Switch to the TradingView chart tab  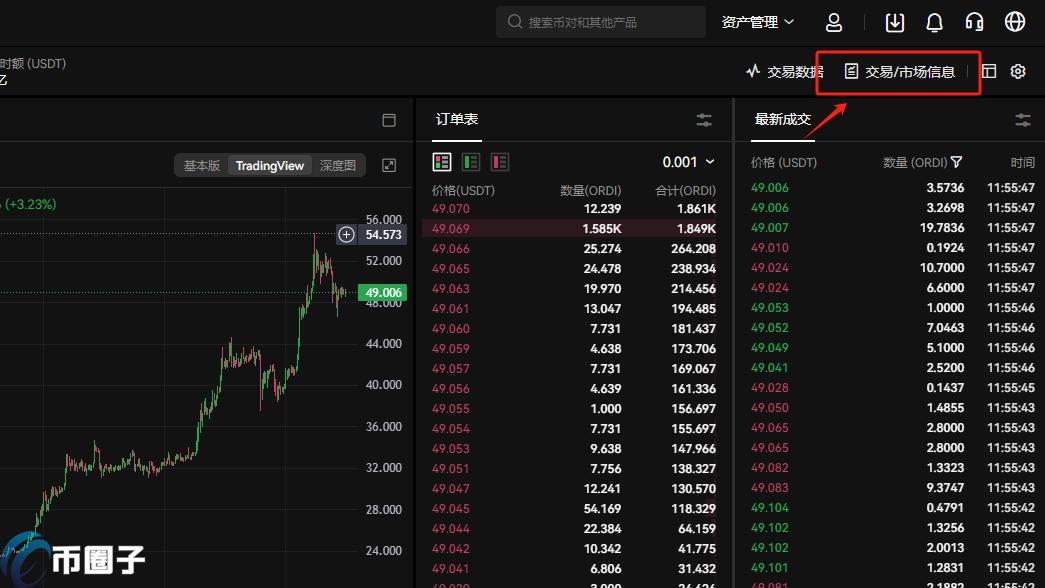click(x=269, y=165)
